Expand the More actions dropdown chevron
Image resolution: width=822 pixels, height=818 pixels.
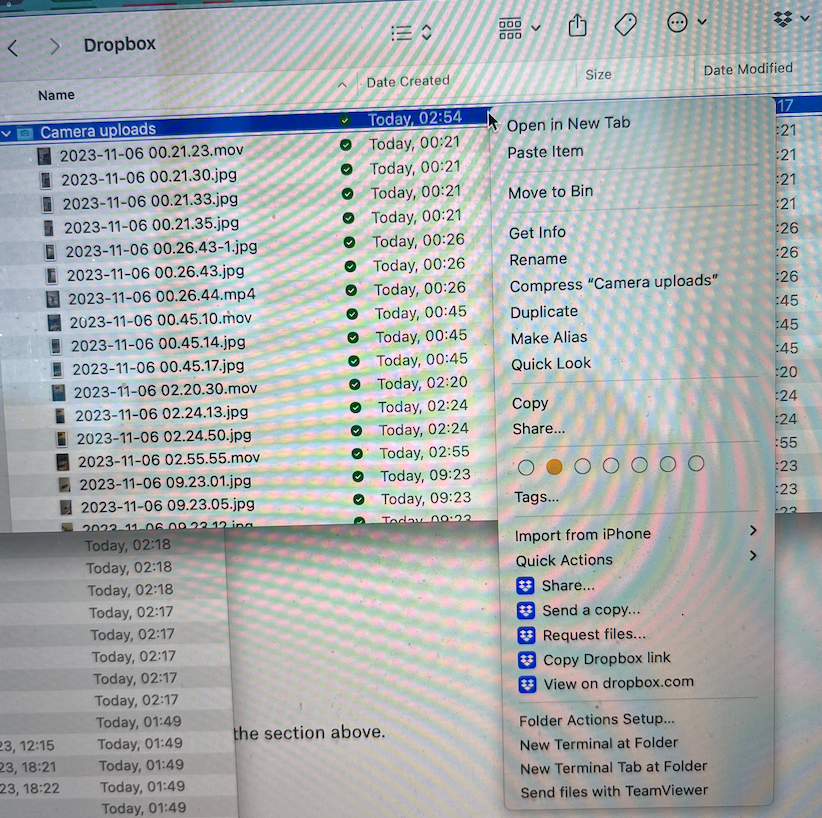coord(702,21)
